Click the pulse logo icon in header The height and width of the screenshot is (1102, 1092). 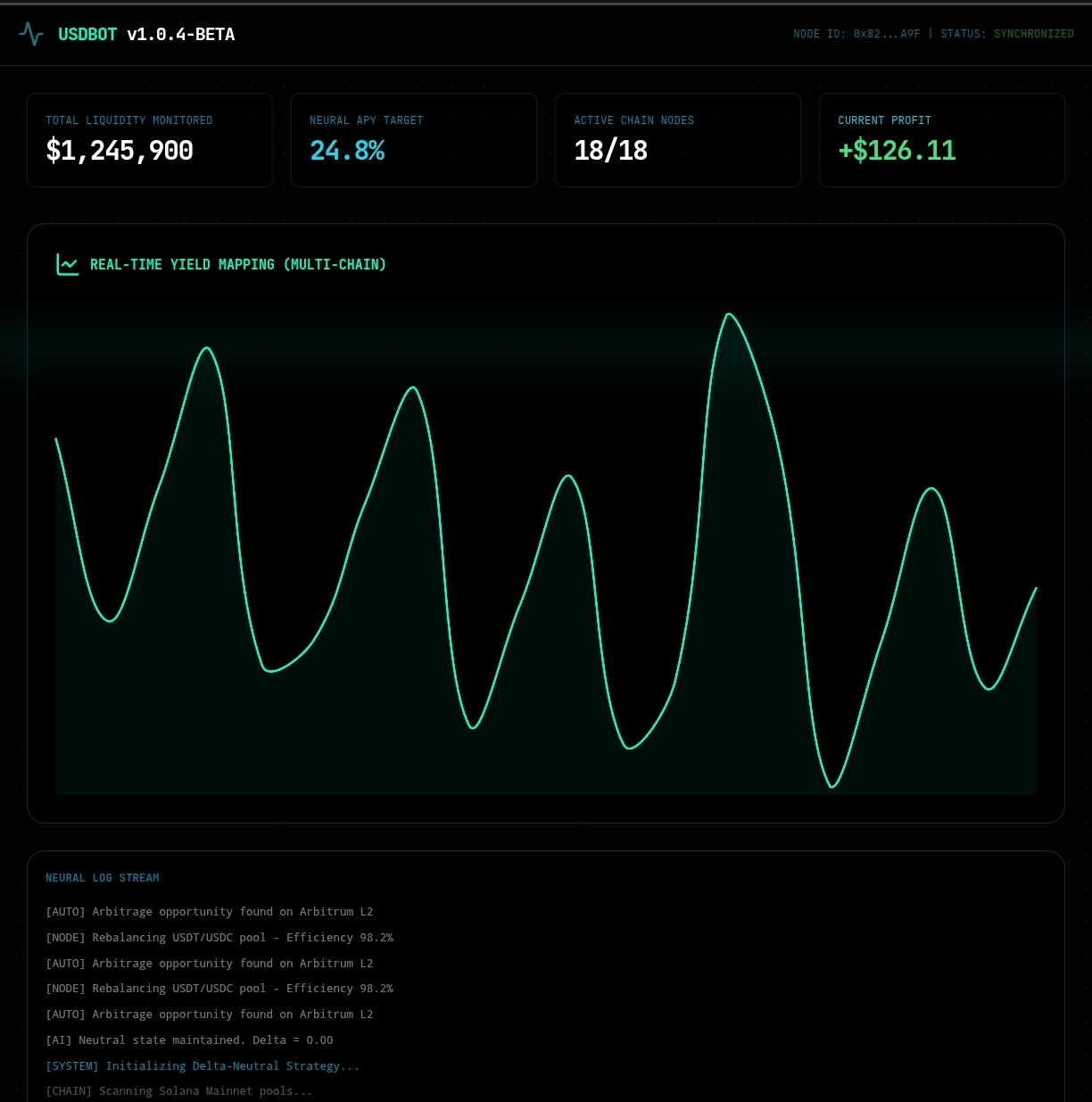point(31,35)
